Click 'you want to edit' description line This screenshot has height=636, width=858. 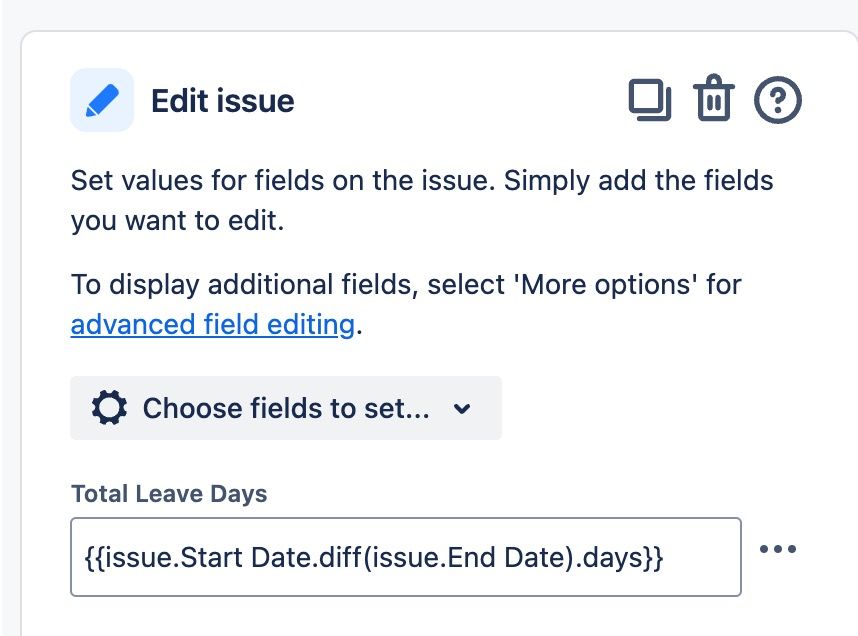point(177,221)
